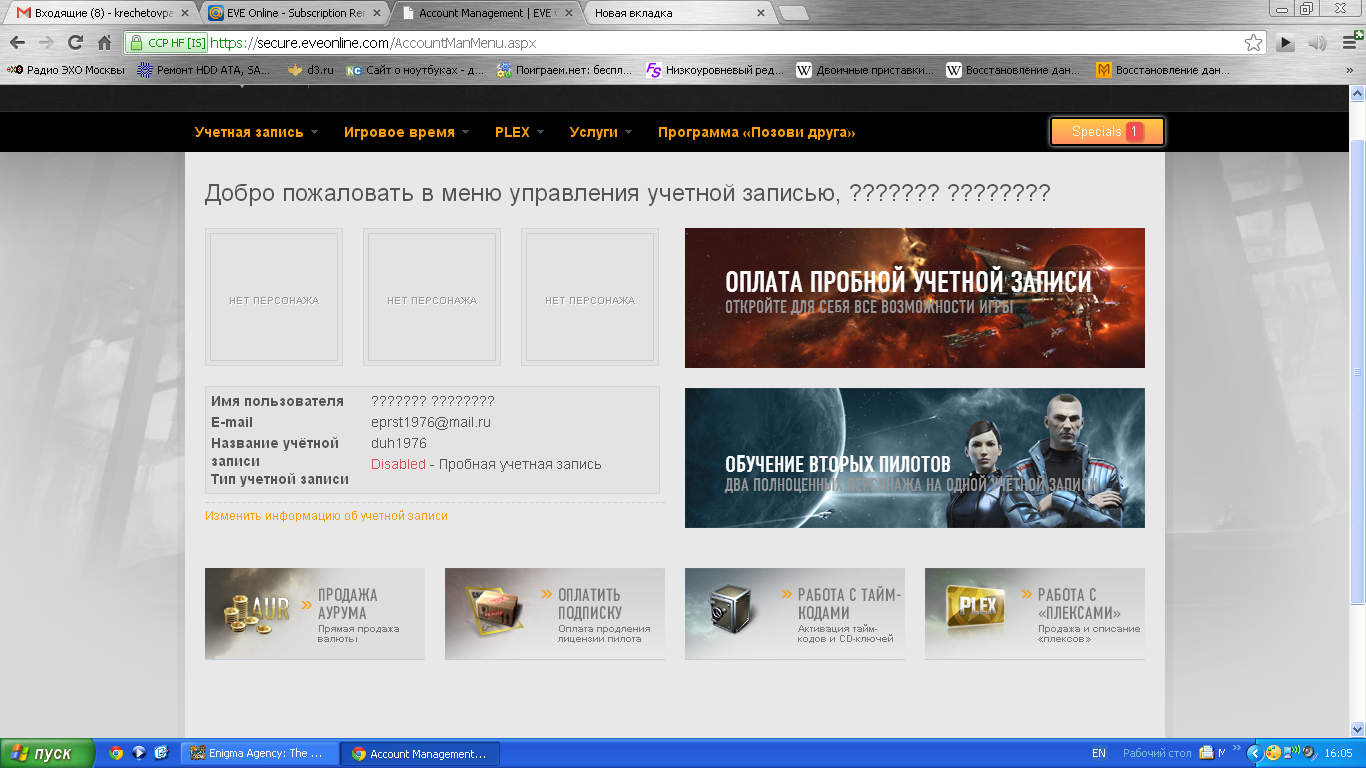The width and height of the screenshot is (1366, 768).
Task: Open the Сайт о ноутбуках bookmark
Action: pos(415,70)
